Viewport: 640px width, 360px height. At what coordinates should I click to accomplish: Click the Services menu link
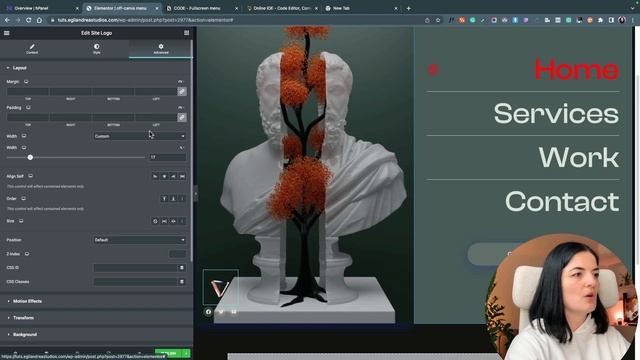click(x=556, y=113)
